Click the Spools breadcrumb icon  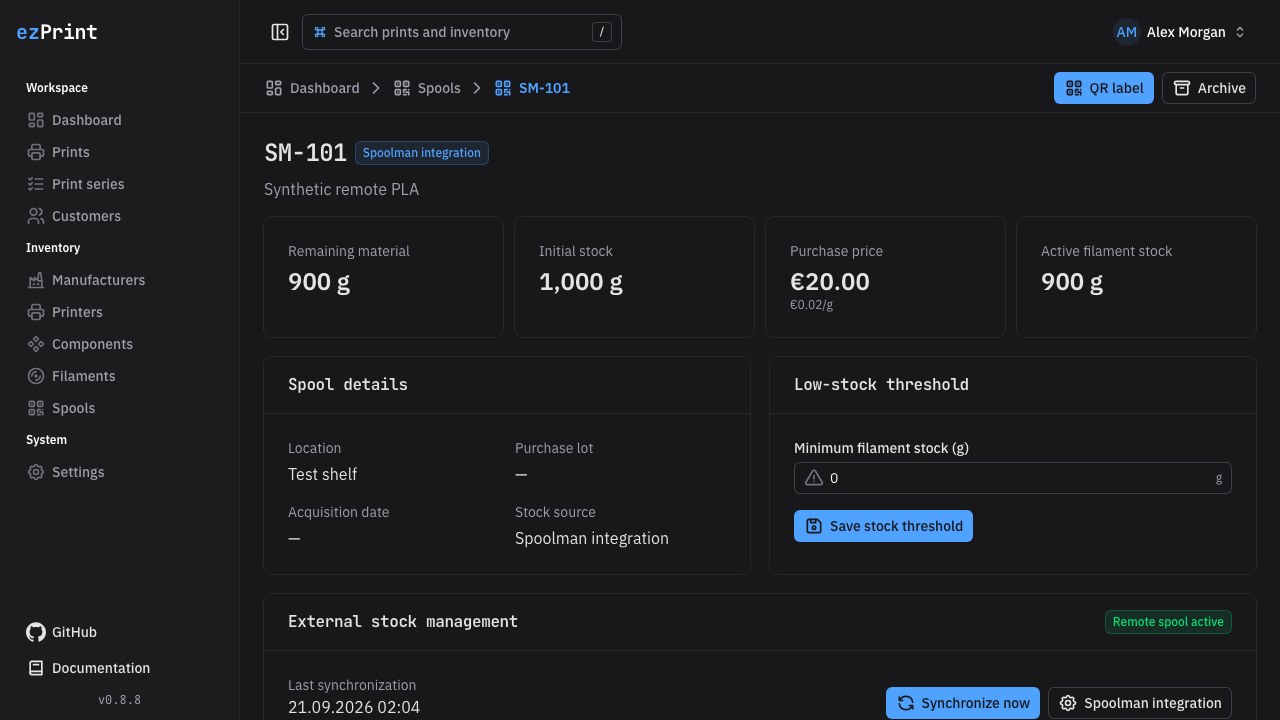[402, 88]
